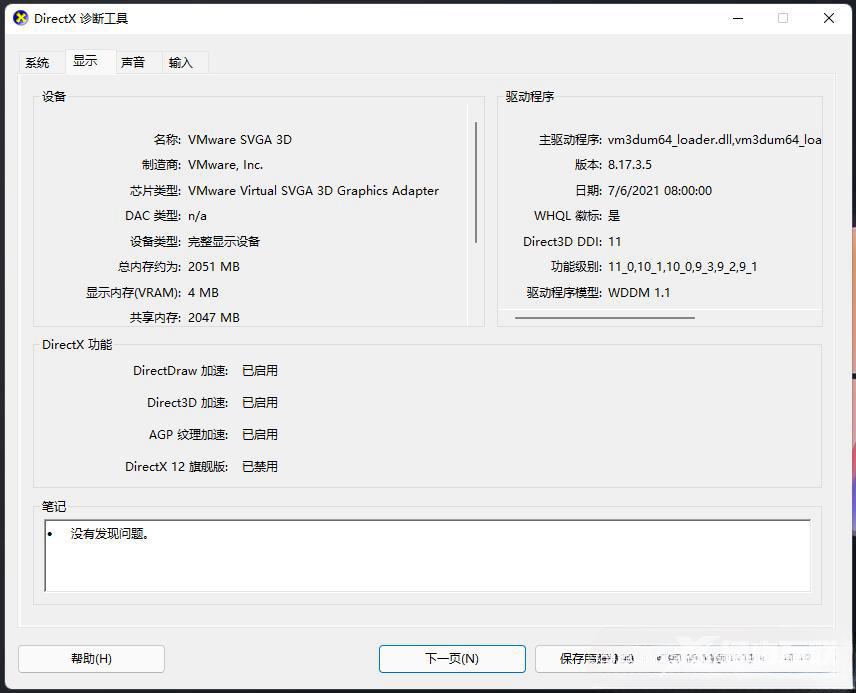This screenshot has height=693, width=856.
Task: Switch to the 系统 tab
Action: click(39, 61)
